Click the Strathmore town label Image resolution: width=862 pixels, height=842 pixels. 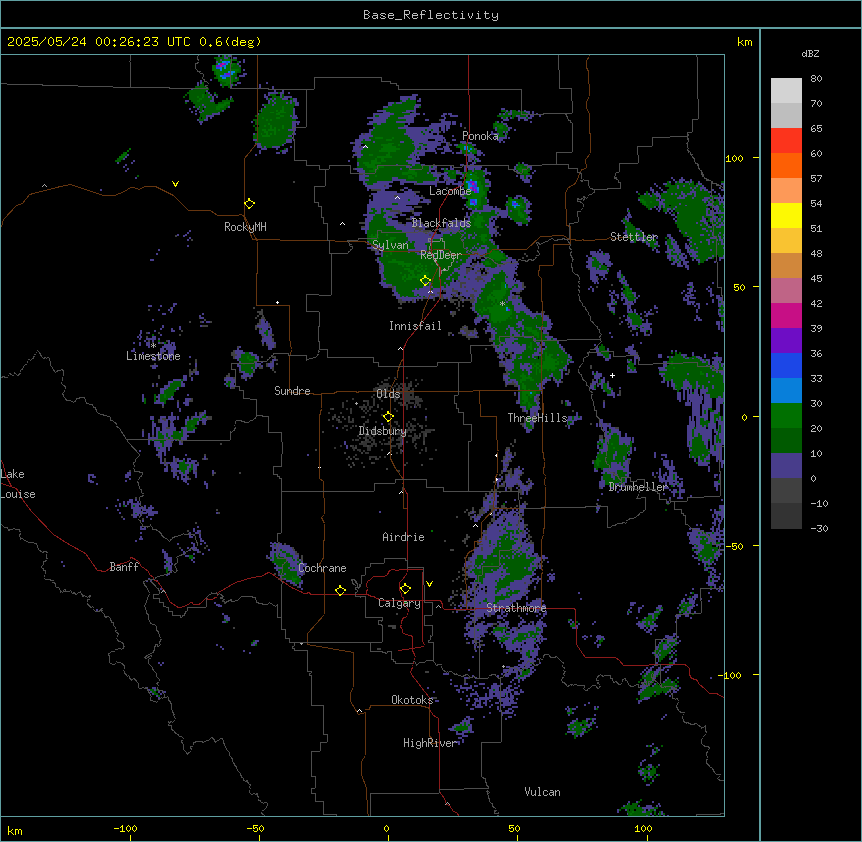516,608
